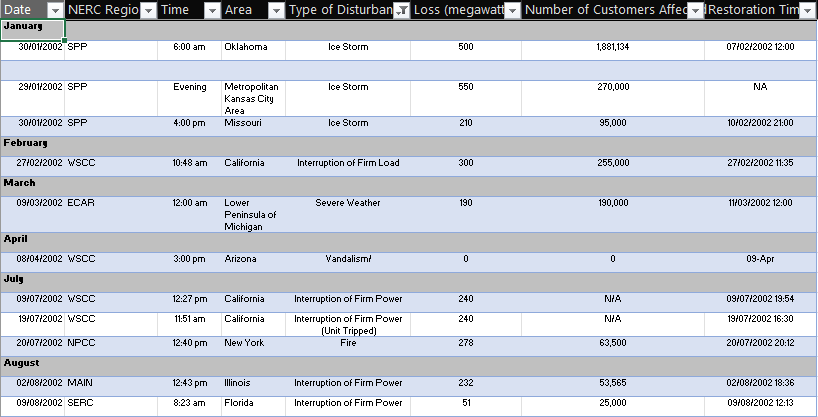Select the August group header row
Image resolution: width=818 pixels, height=417 pixels.
(x=409, y=366)
